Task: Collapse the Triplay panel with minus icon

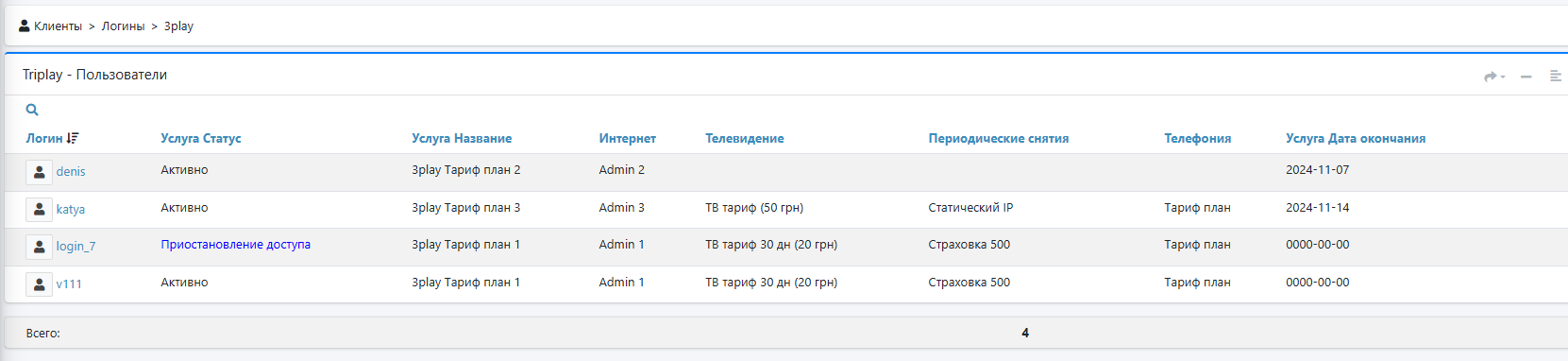Action: [x=1526, y=77]
